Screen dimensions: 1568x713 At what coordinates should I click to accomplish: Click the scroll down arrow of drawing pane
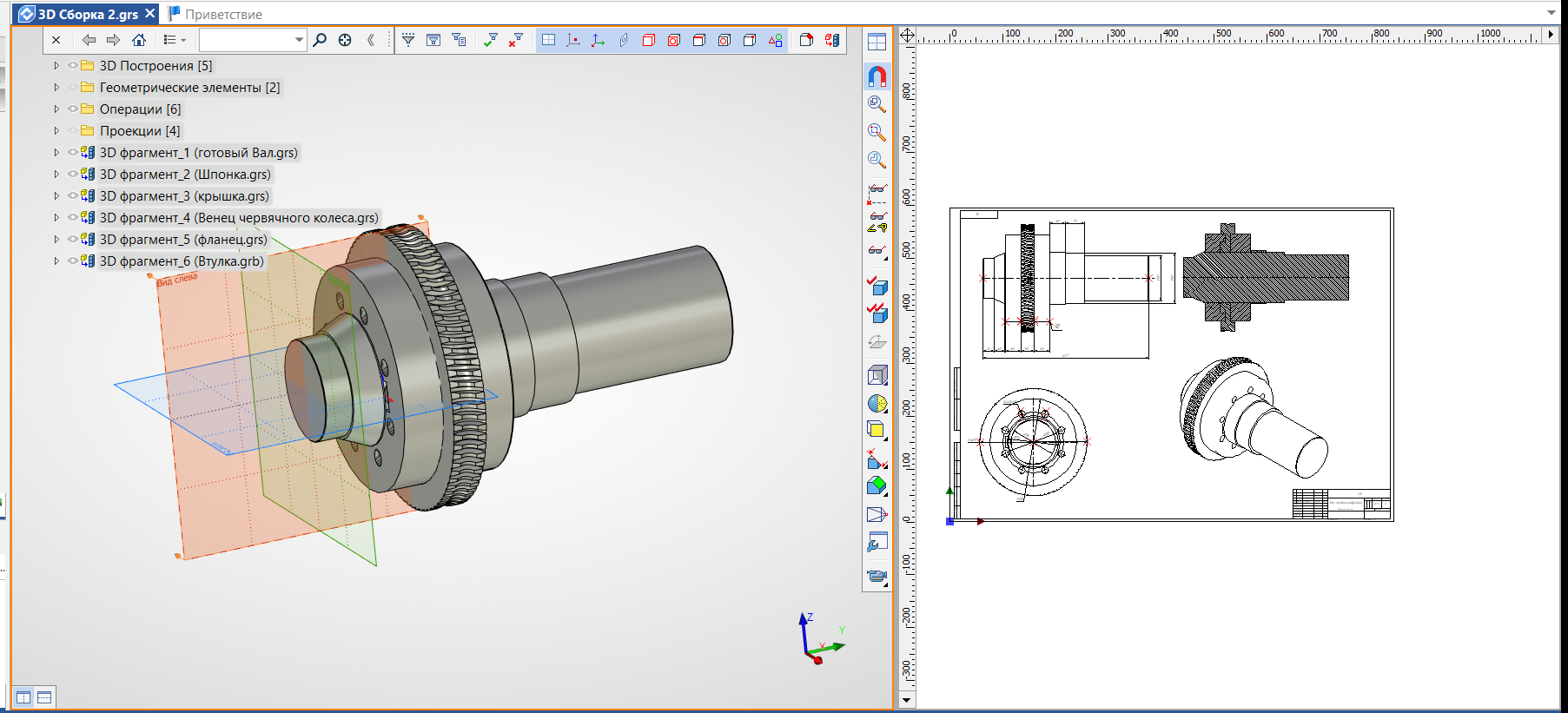(x=907, y=700)
